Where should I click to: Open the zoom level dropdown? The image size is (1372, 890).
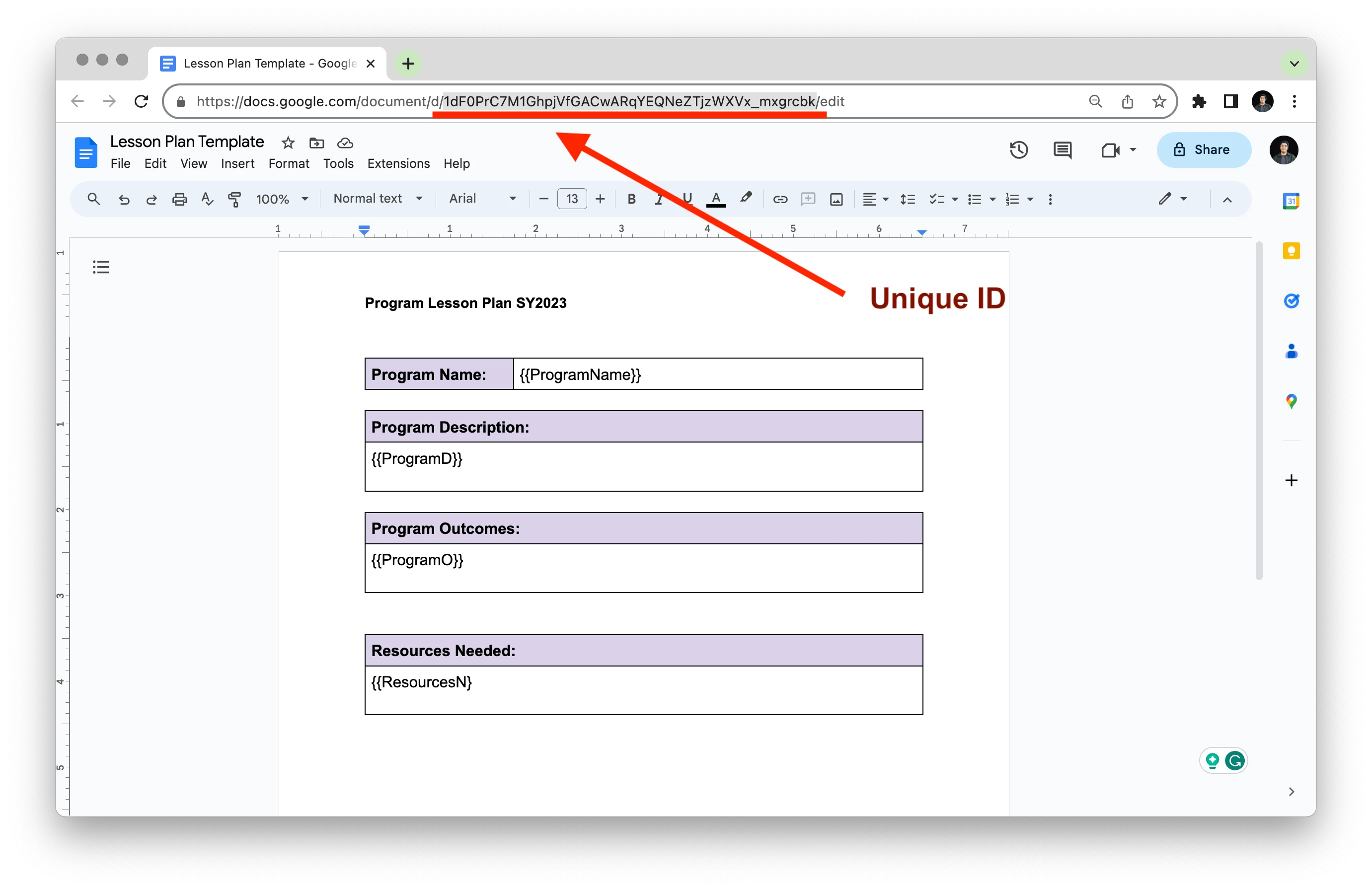(281, 199)
